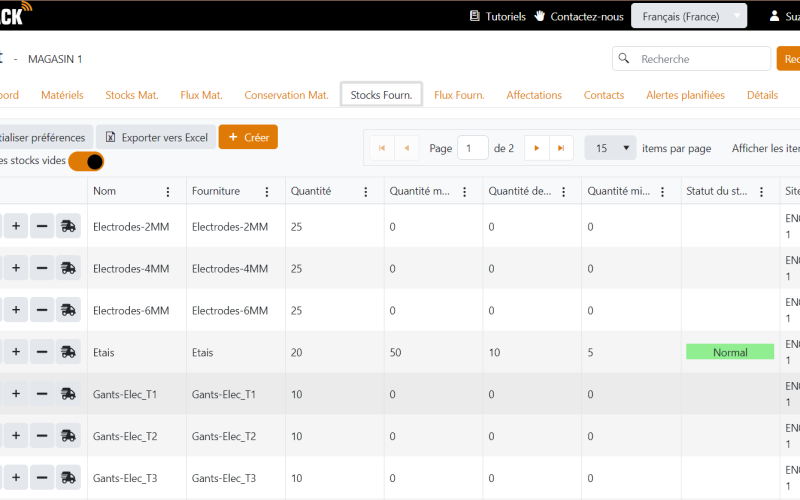
Task: Go to next page arrow
Action: coord(537,148)
